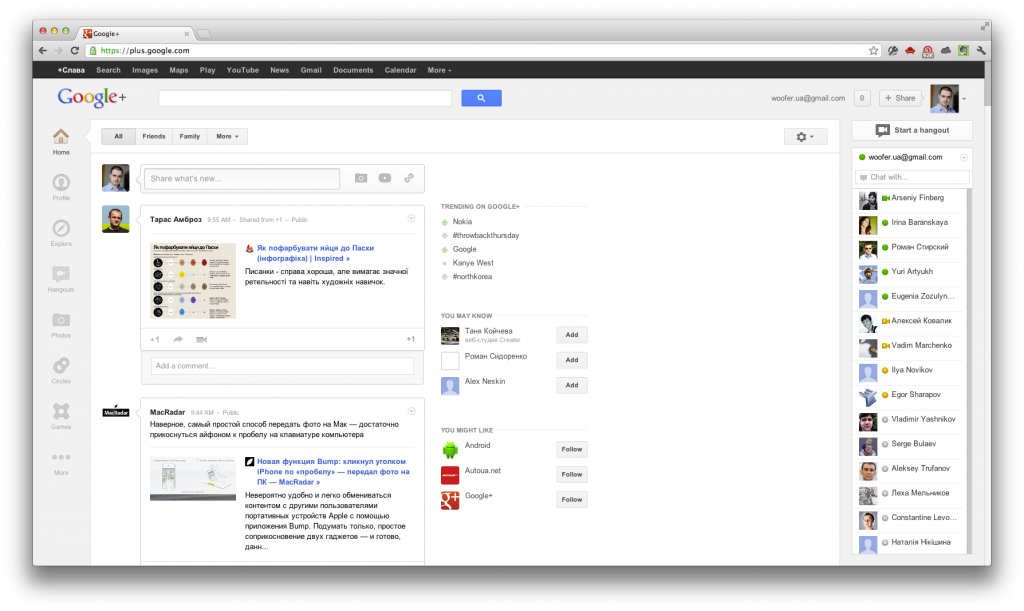This screenshot has width=1024, height=611.
Task: Follow the Android page
Action: coord(571,449)
